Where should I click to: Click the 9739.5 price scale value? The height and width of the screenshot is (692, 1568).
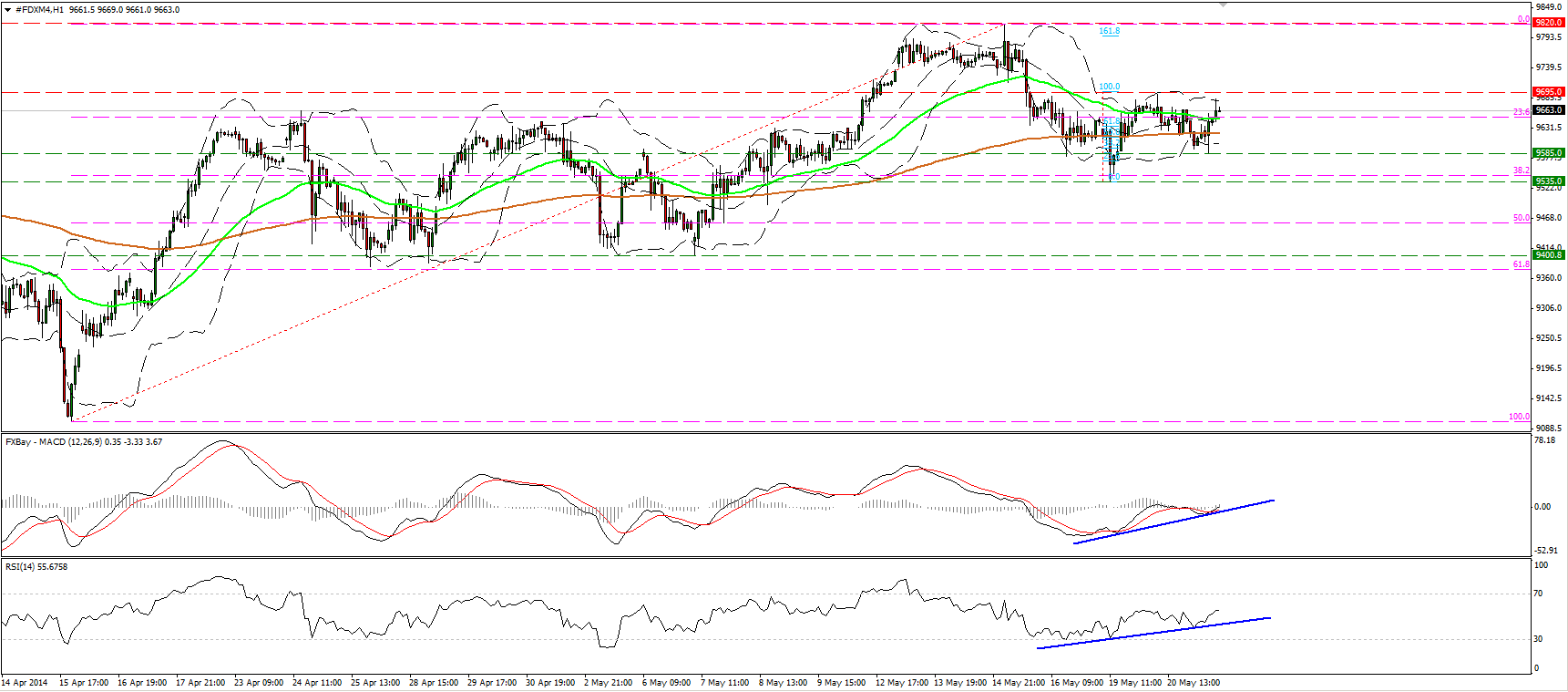1548,67
